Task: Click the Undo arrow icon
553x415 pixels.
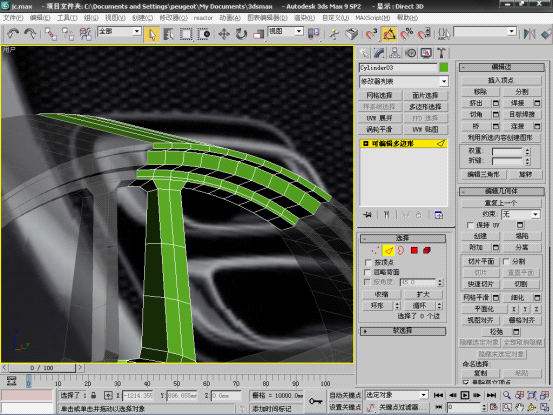Action: 13,34
